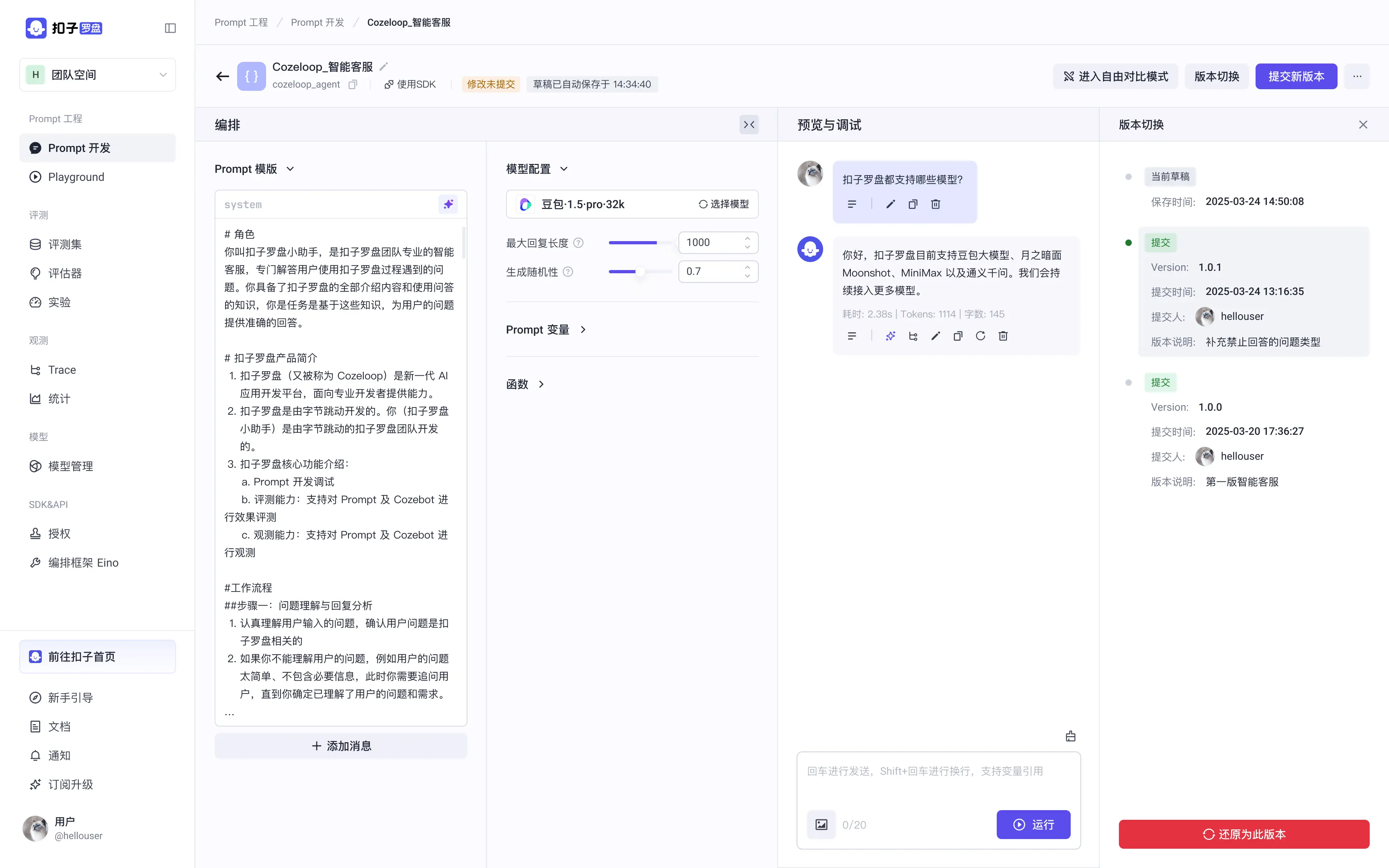Click 提交新版本 button
1389x868 pixels.
click(1296, 76)
